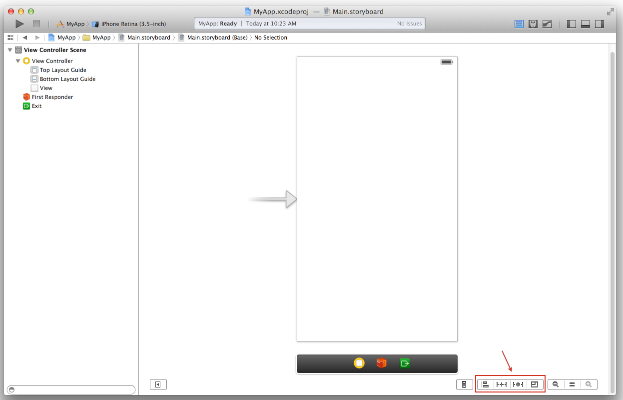Zoom out the storyboard canvas

click(556, 384)
